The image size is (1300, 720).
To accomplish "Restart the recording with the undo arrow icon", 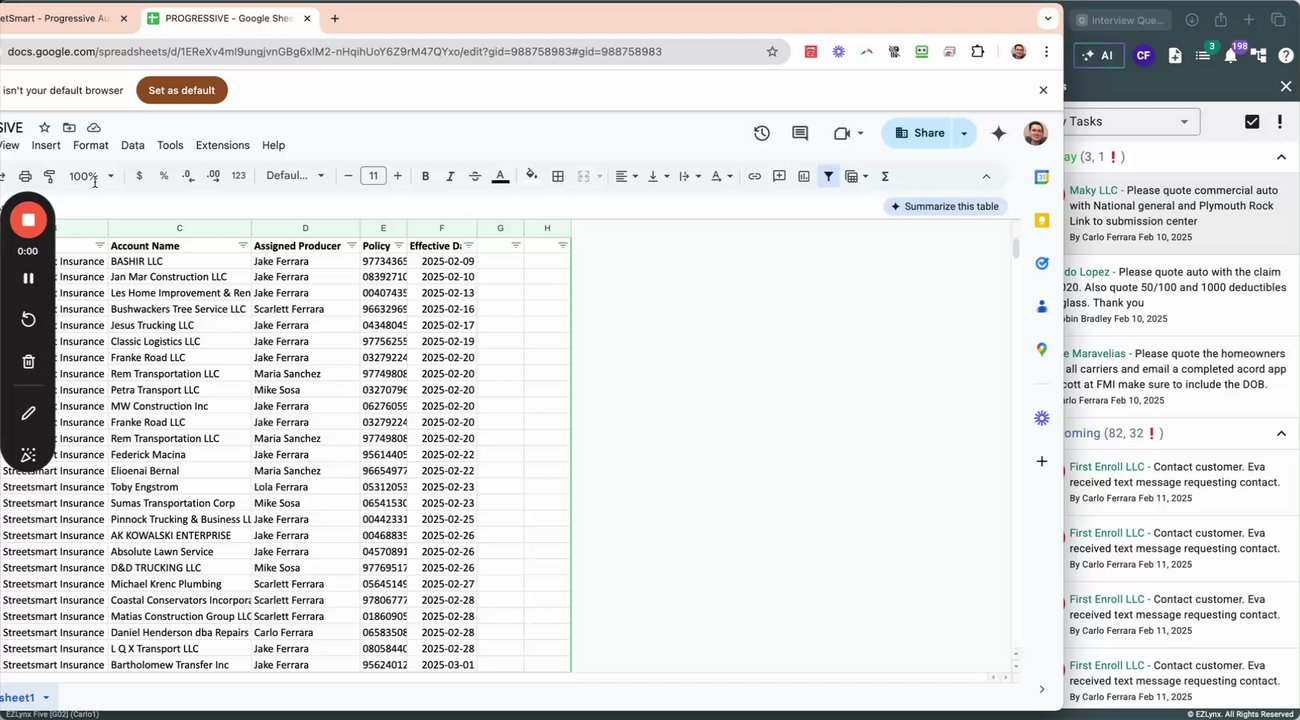I will (x=28, y=319).
